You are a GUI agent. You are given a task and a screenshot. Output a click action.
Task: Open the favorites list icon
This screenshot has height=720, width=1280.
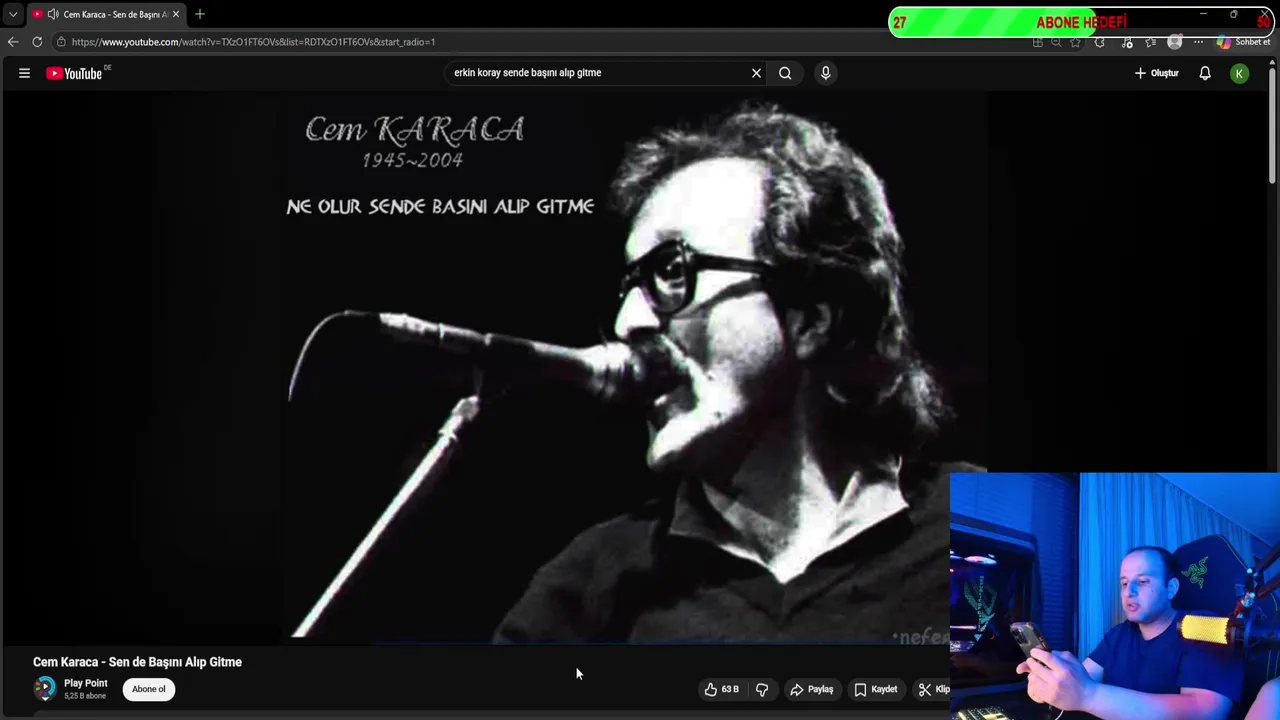1151,42
